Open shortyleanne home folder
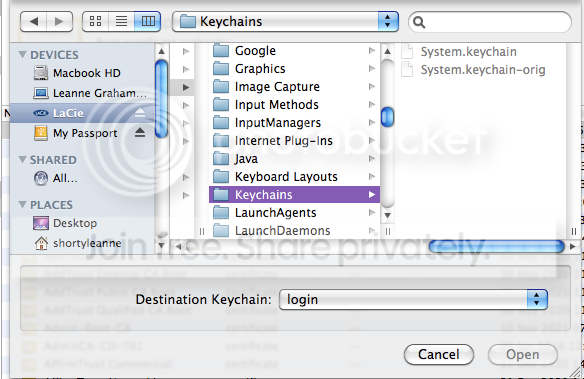This screenshot has width=584, height=379. click(x=82, y=243)
